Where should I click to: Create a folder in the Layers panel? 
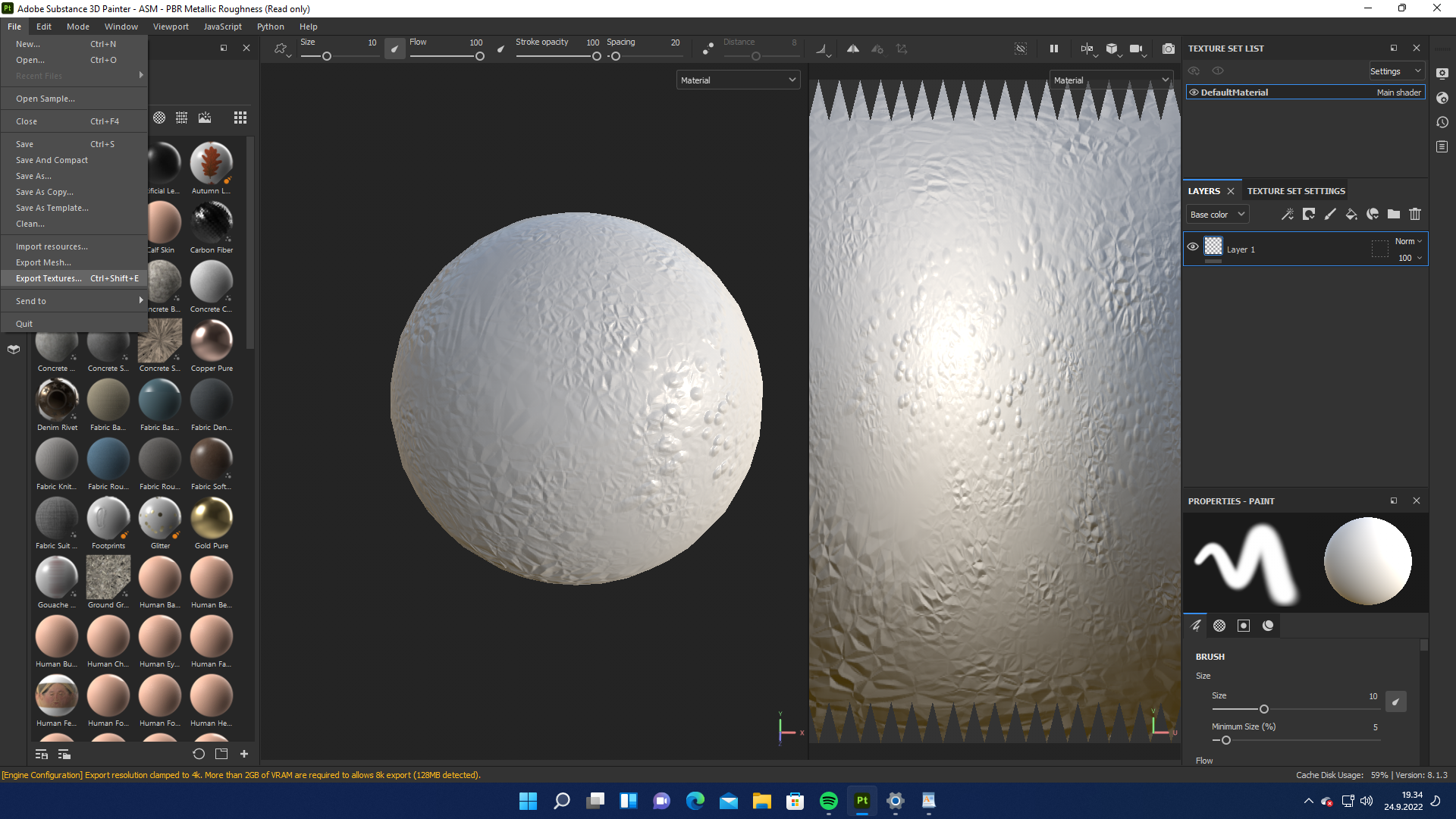(x=1393, y=214)
